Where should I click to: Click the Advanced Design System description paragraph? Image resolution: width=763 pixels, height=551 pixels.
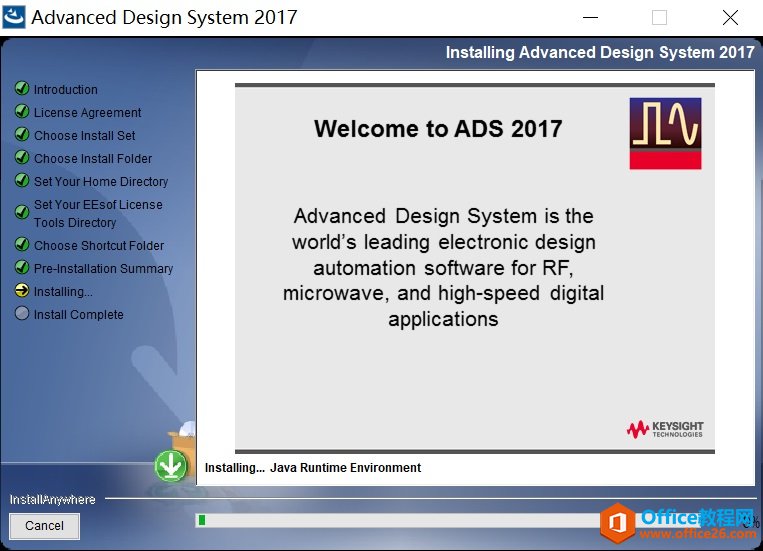coord(443,267)
